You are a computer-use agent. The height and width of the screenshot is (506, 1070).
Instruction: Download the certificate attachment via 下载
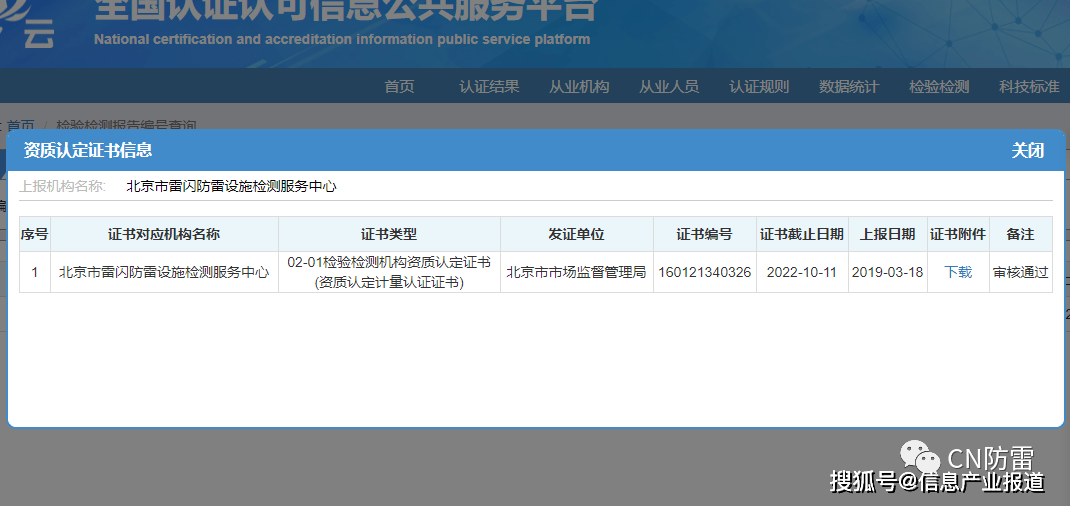point(958,272)
